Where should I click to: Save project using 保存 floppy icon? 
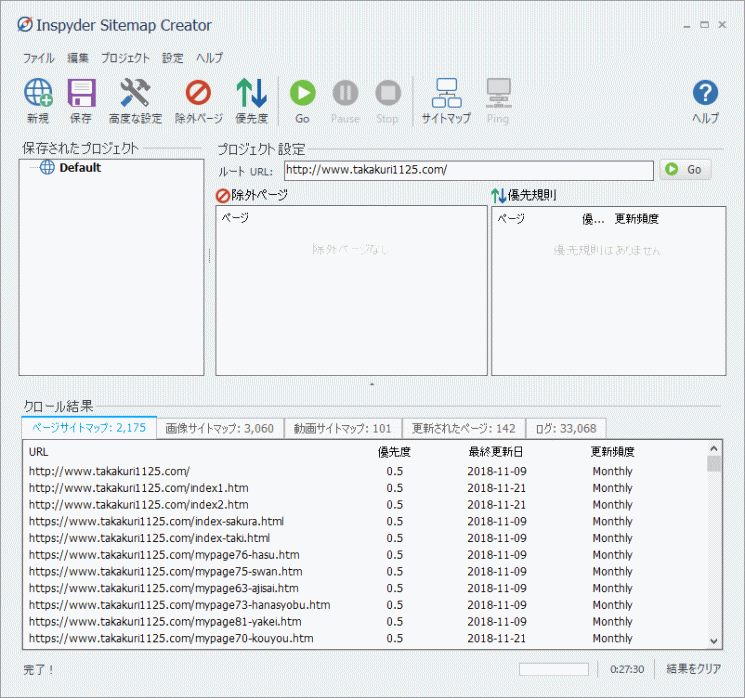click(81, 101)
